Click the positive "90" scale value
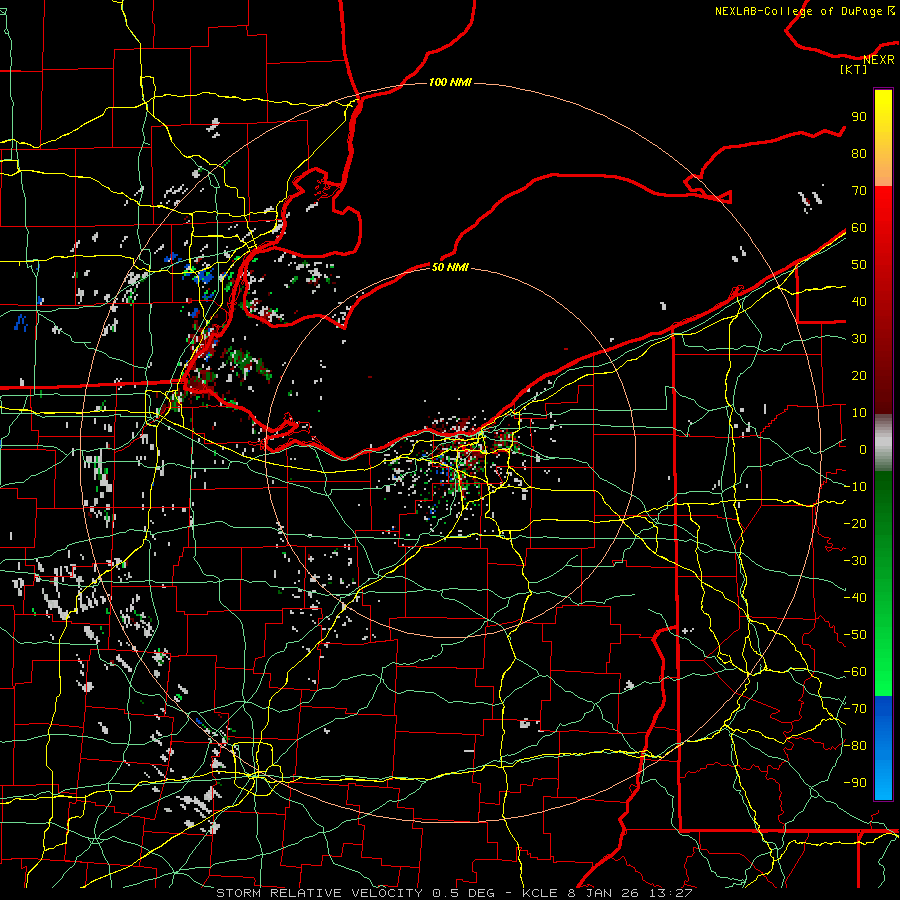Screen dimensions: 900x900 859,117
